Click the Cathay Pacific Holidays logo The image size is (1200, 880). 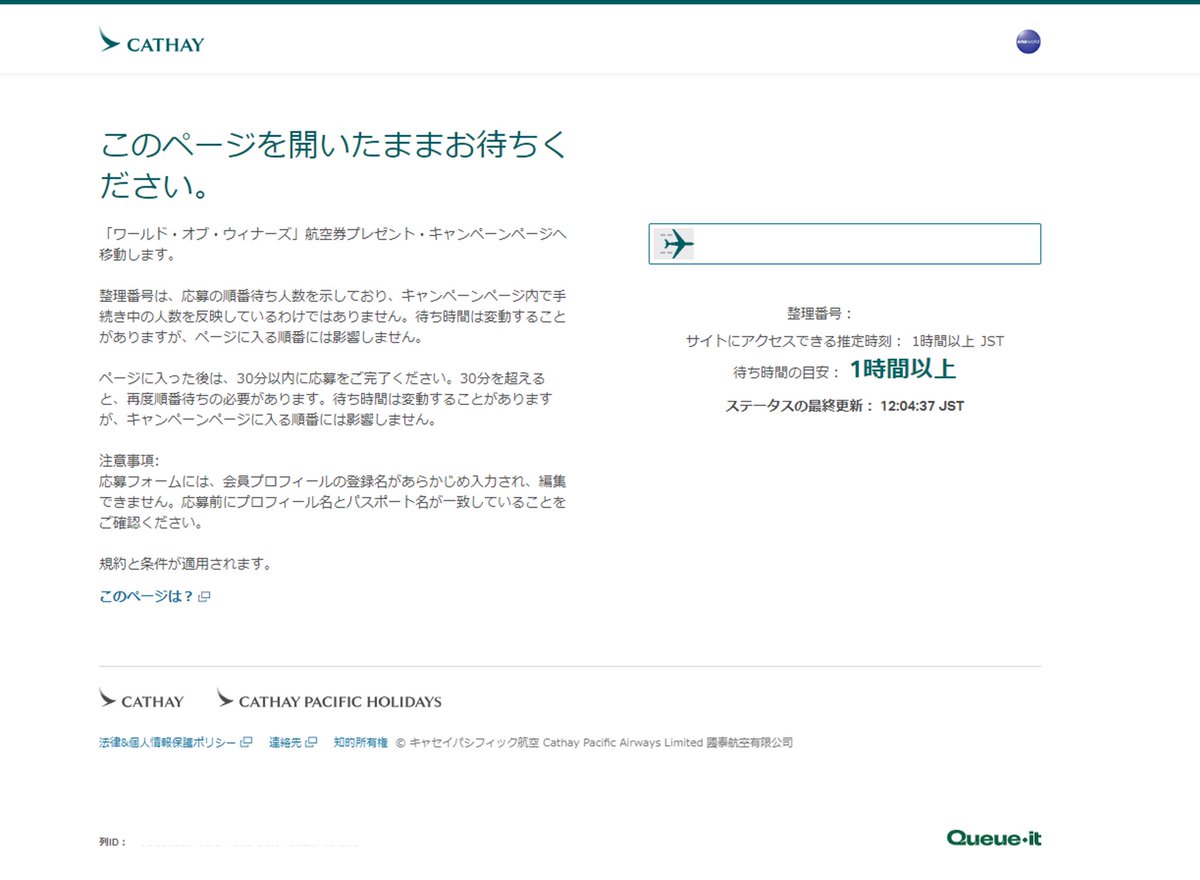click(329, 700)
